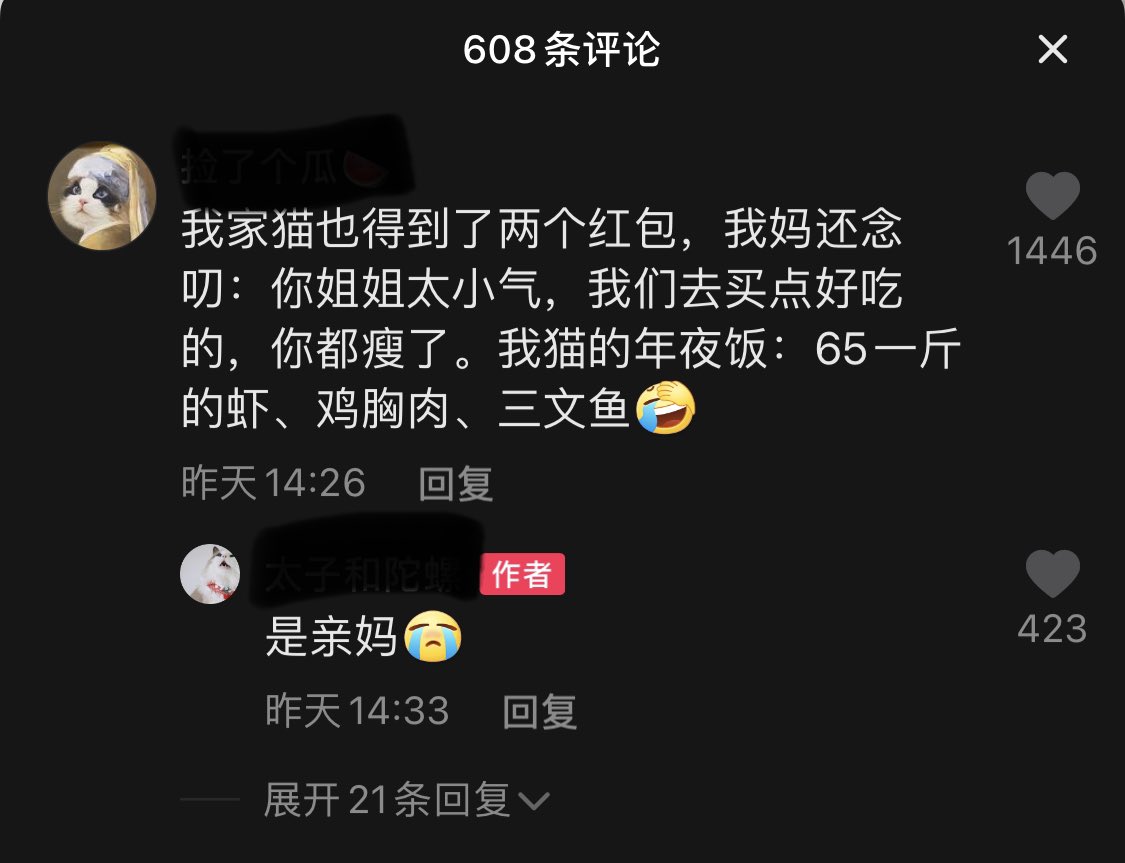Click the 昨天 14:26 timestamp
1125x863 pixels.
[x=273, y=482]
